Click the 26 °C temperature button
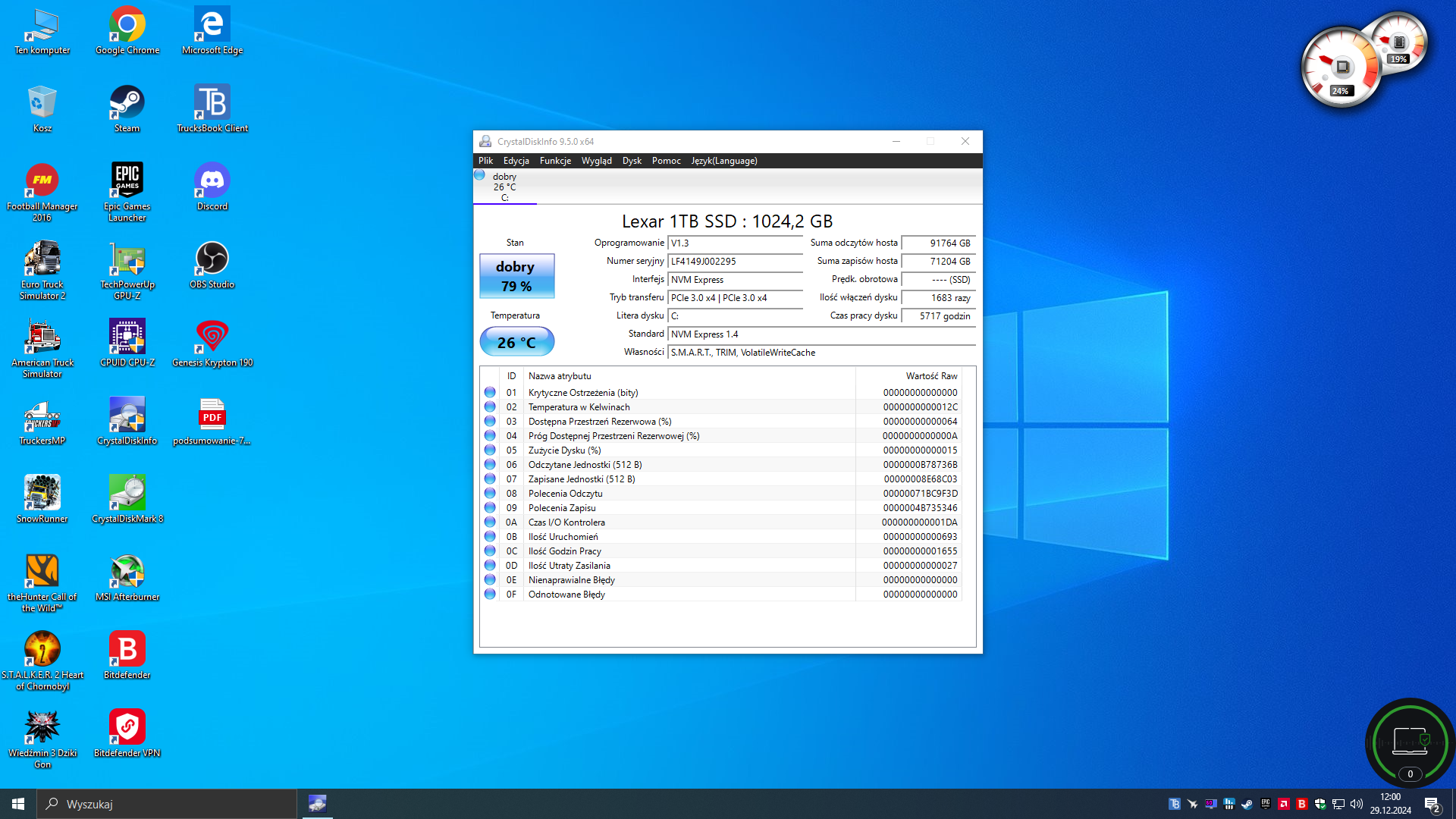1456x819 pixels. (516, 342)
